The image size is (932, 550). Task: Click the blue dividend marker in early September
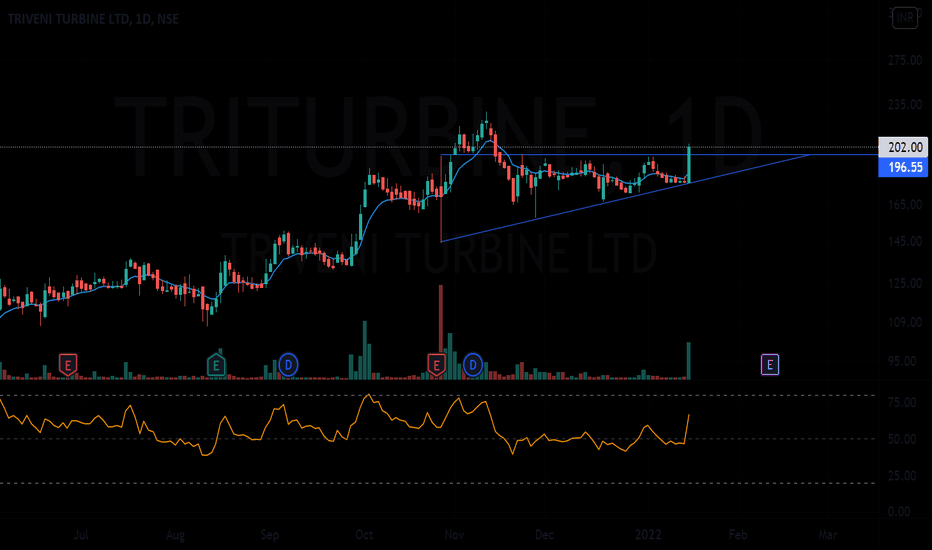tap(288, 364)
